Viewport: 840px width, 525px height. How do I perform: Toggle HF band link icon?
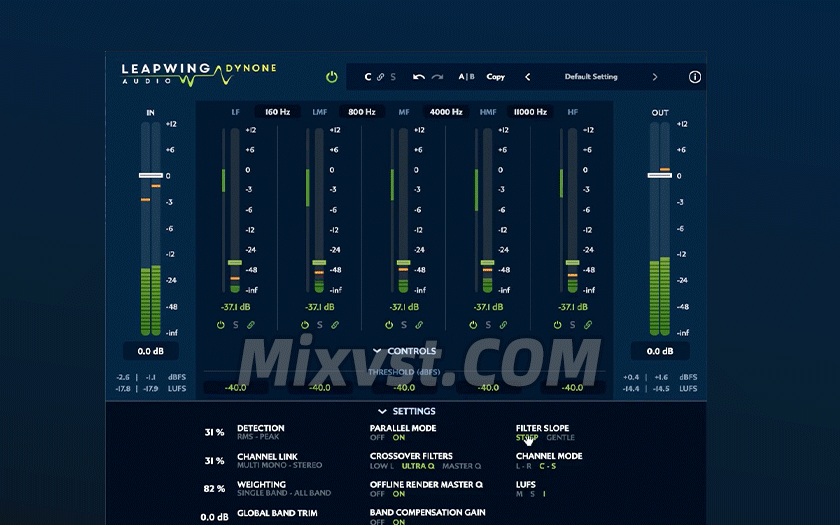588,325
